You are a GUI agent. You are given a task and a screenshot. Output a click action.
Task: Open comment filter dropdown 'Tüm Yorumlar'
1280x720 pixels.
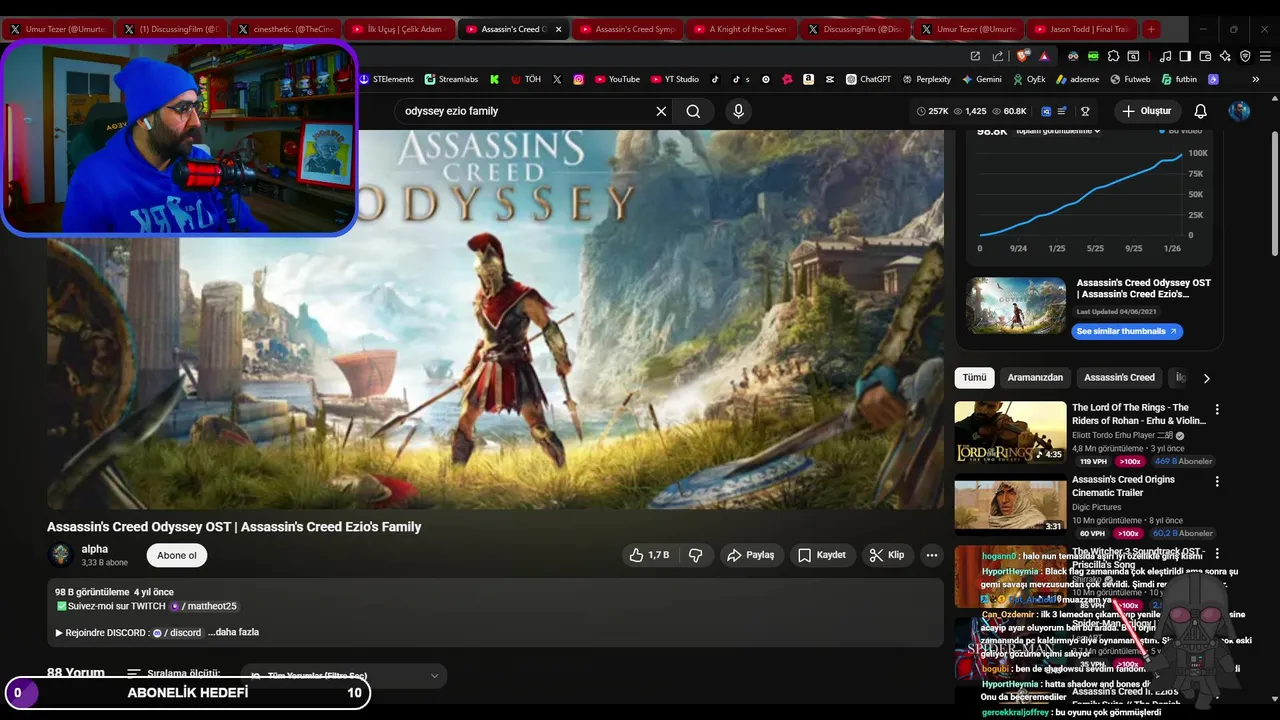[344, 676]
